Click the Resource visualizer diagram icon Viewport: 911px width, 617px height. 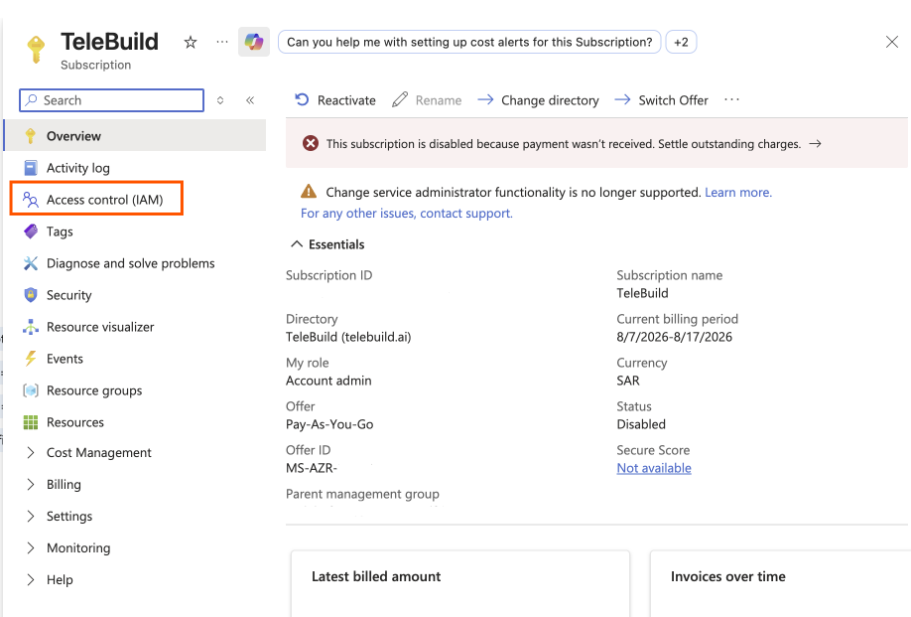point(31,327)
